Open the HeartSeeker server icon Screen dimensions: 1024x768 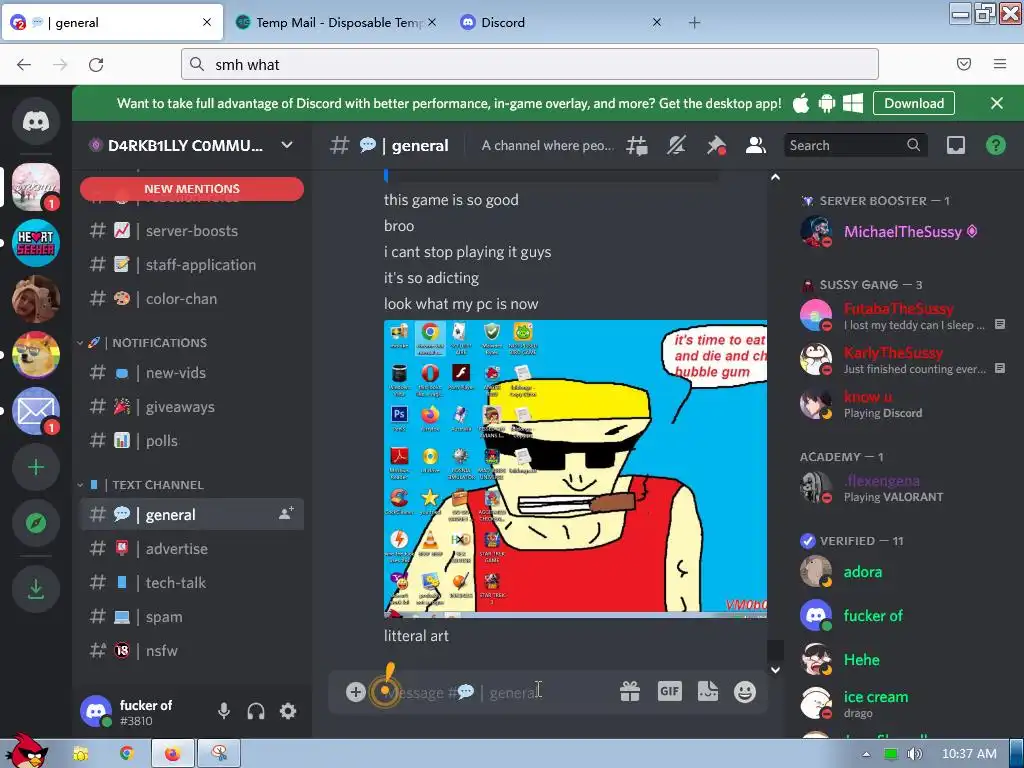(36, 243)
